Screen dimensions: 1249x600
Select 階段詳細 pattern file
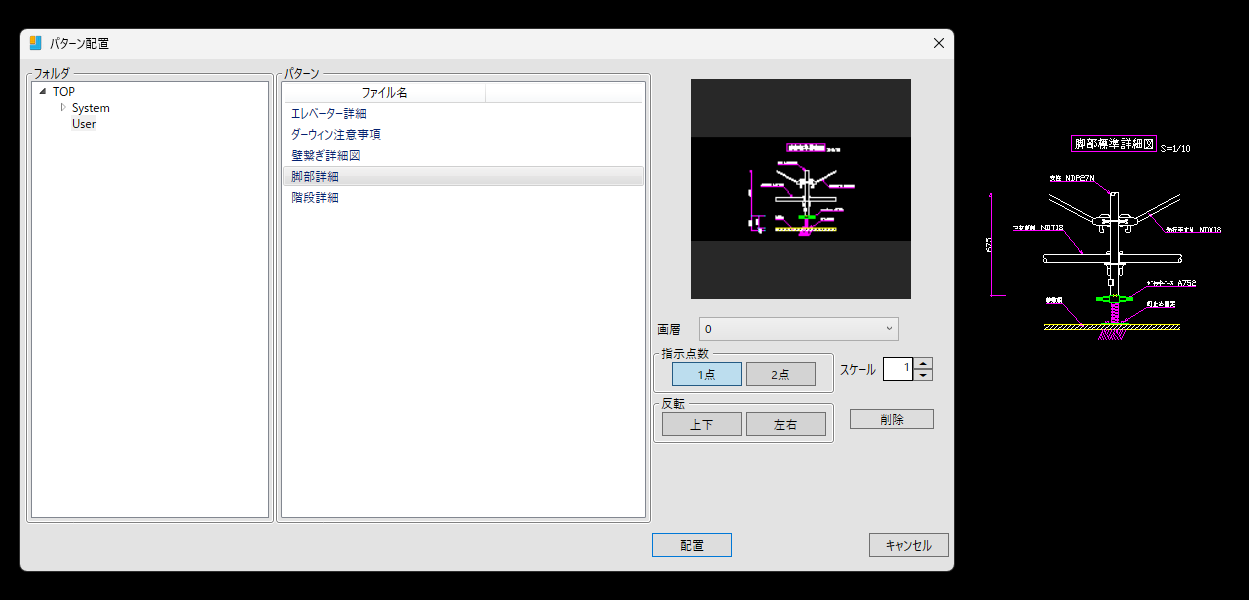[315, 198]
